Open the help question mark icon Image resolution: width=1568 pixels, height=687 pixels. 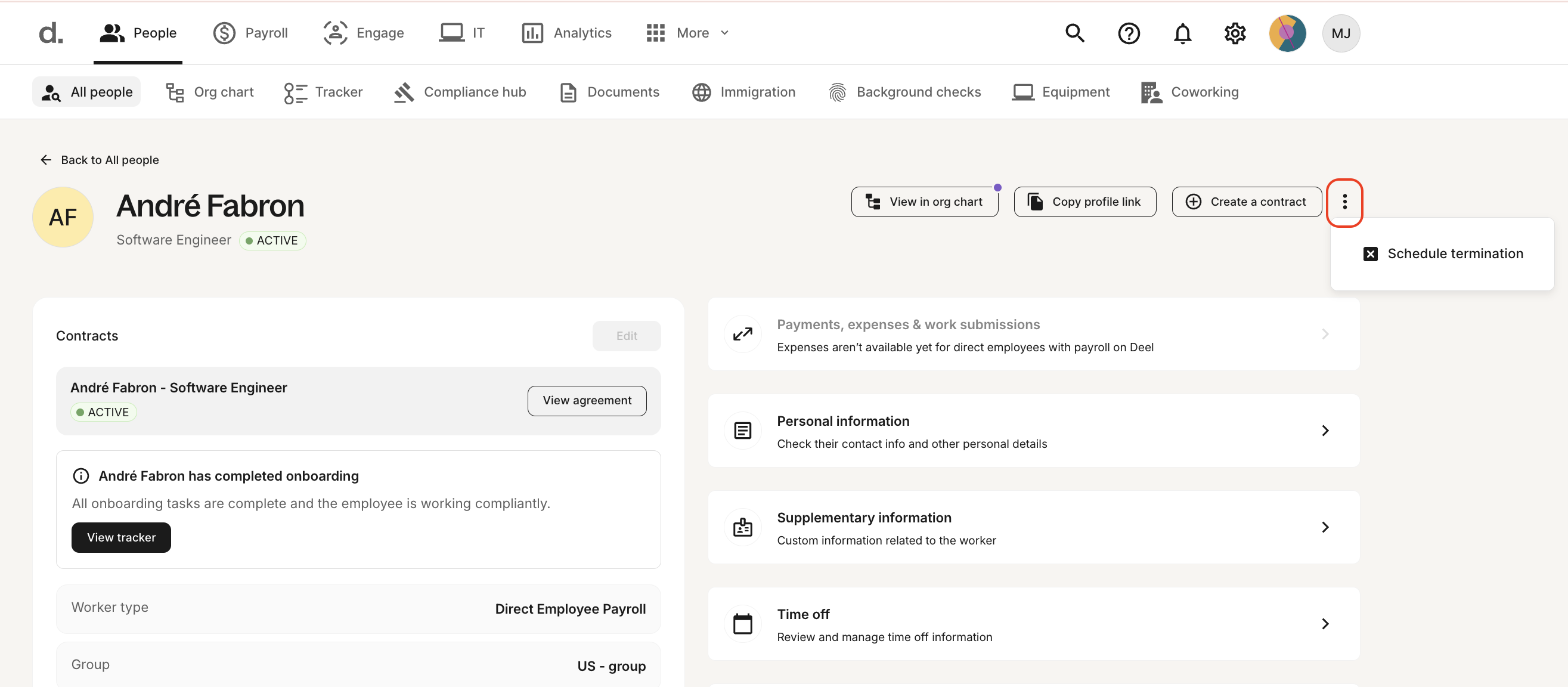[1129, 33]
